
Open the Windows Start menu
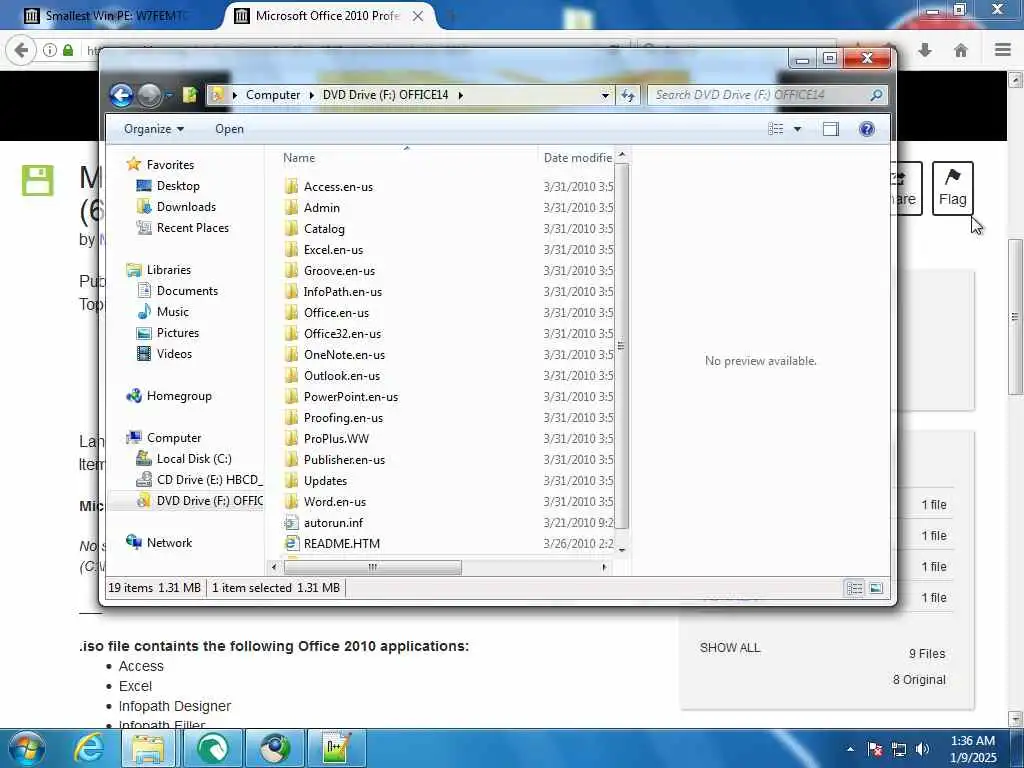point(26,748)
